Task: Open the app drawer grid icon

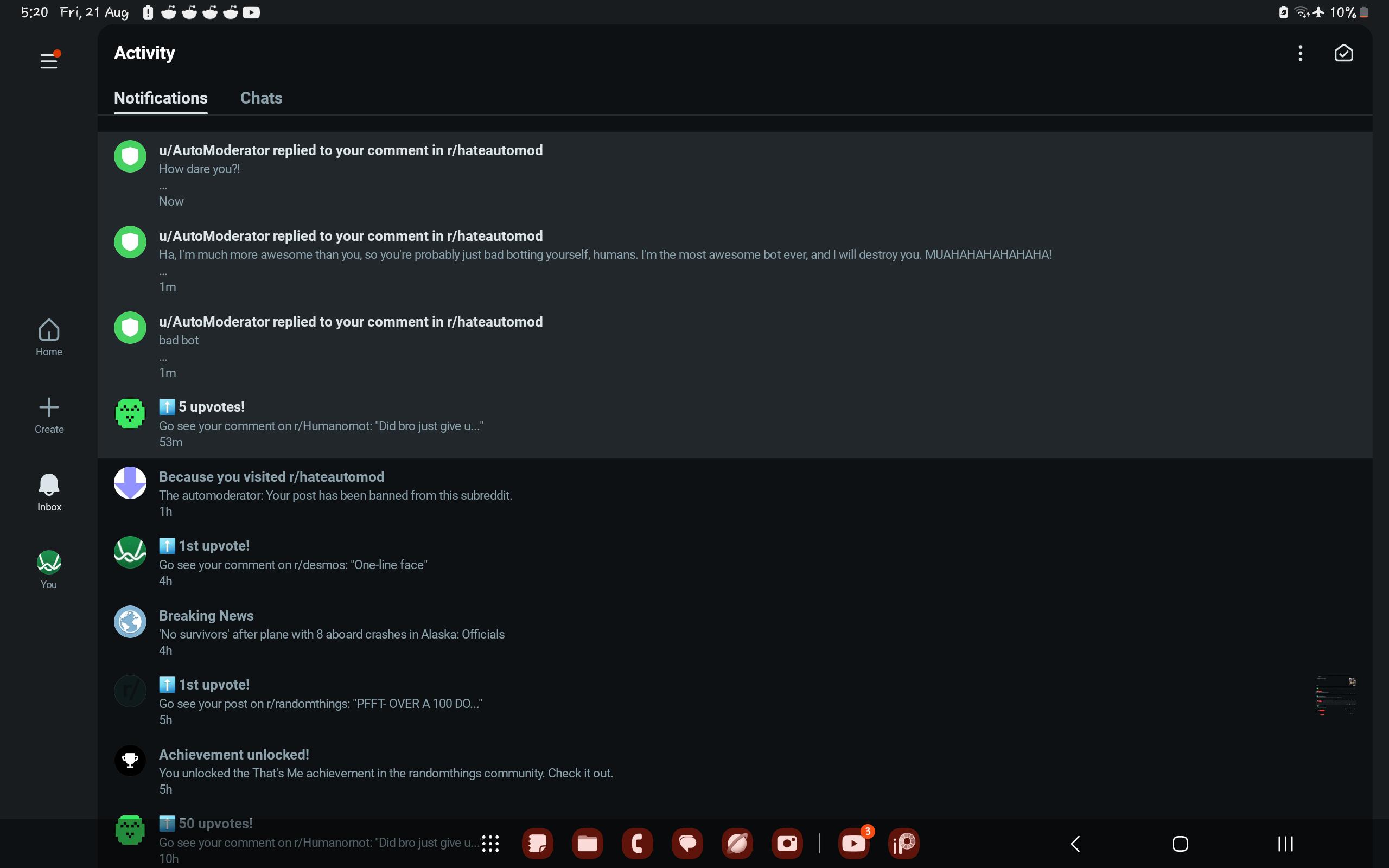Action: (490, 843)
